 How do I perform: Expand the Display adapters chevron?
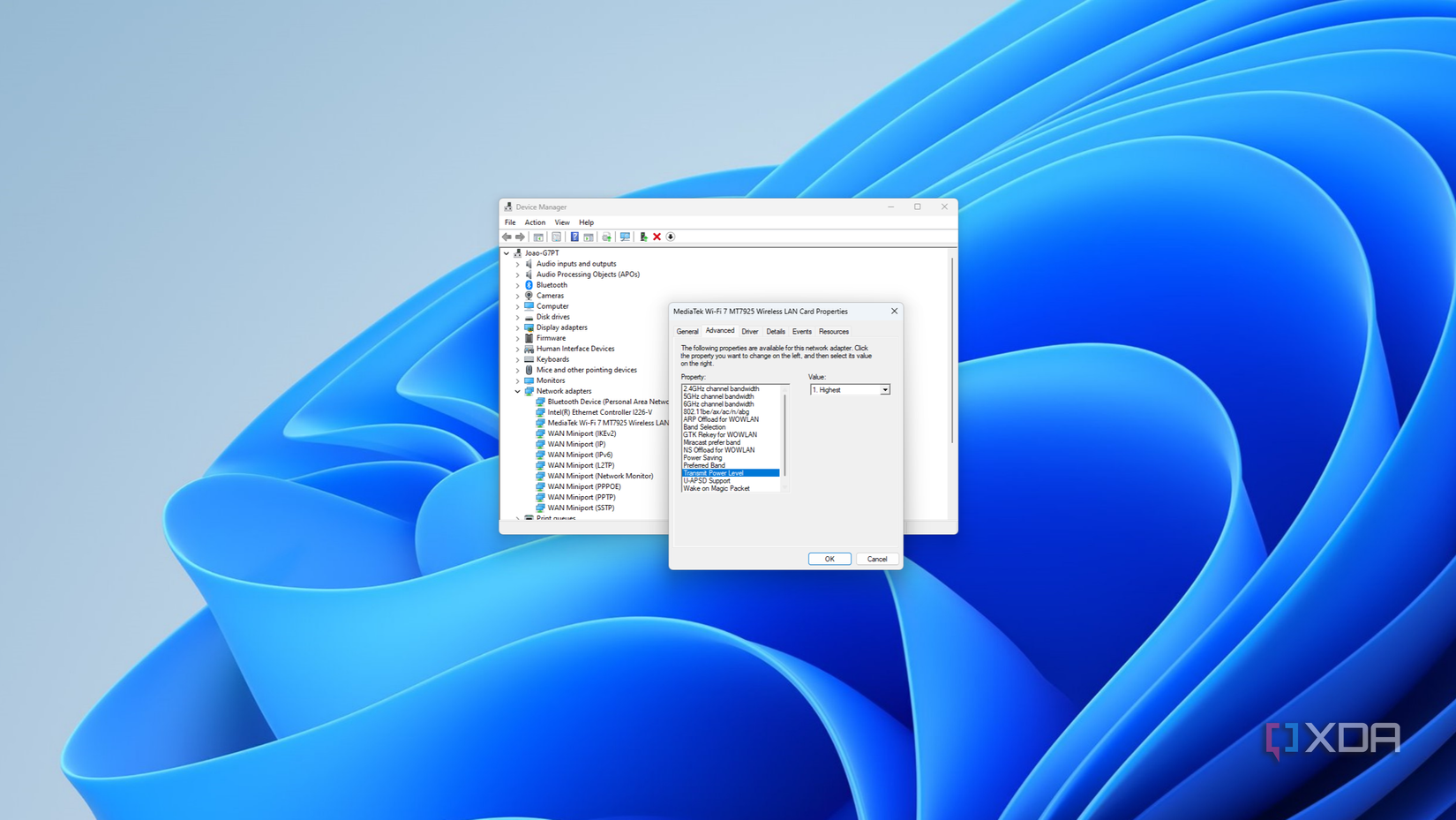click(x=518, y=327)
